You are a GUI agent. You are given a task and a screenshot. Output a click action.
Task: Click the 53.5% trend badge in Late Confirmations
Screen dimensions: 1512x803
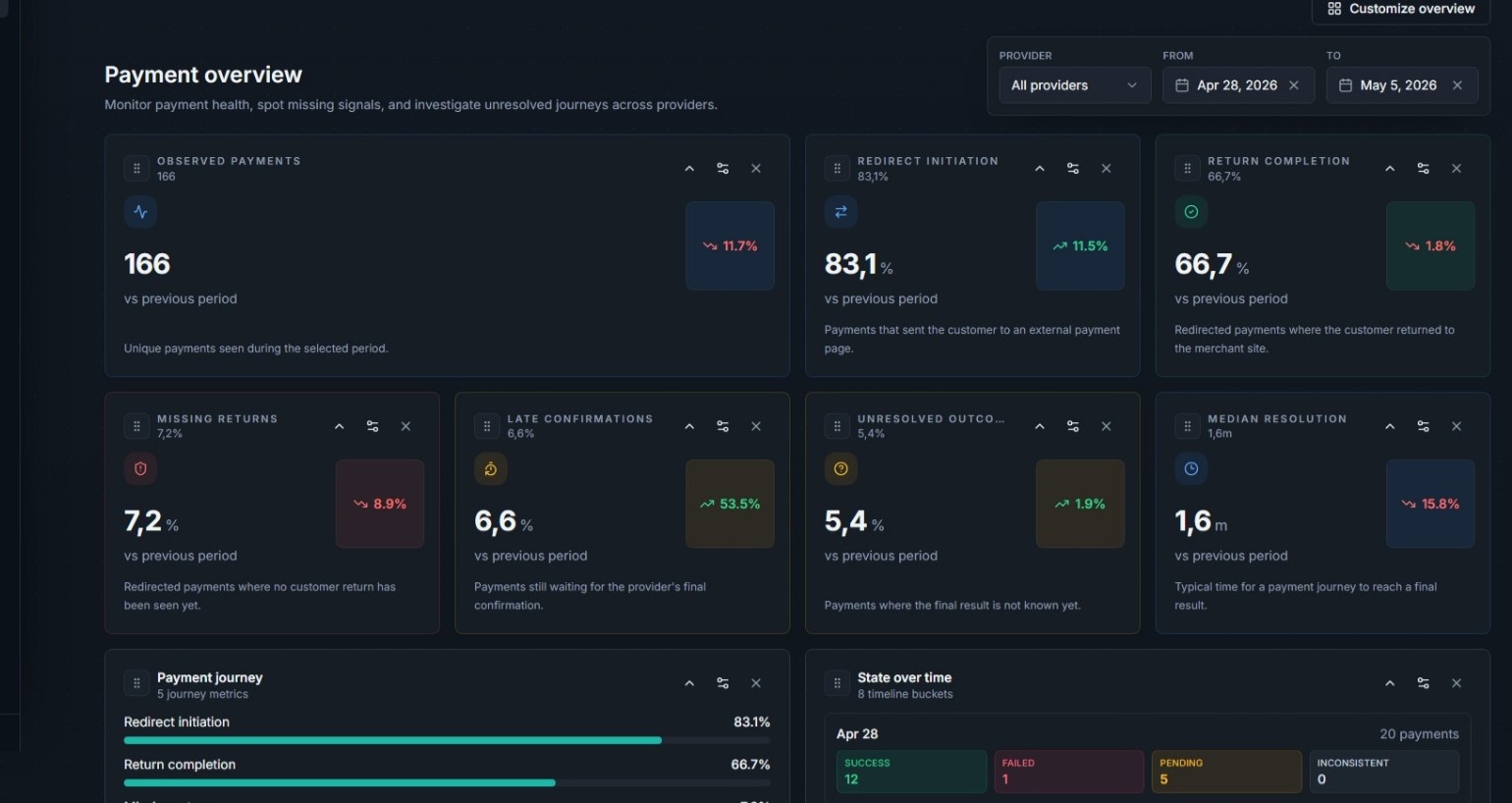tap(729, 504)
